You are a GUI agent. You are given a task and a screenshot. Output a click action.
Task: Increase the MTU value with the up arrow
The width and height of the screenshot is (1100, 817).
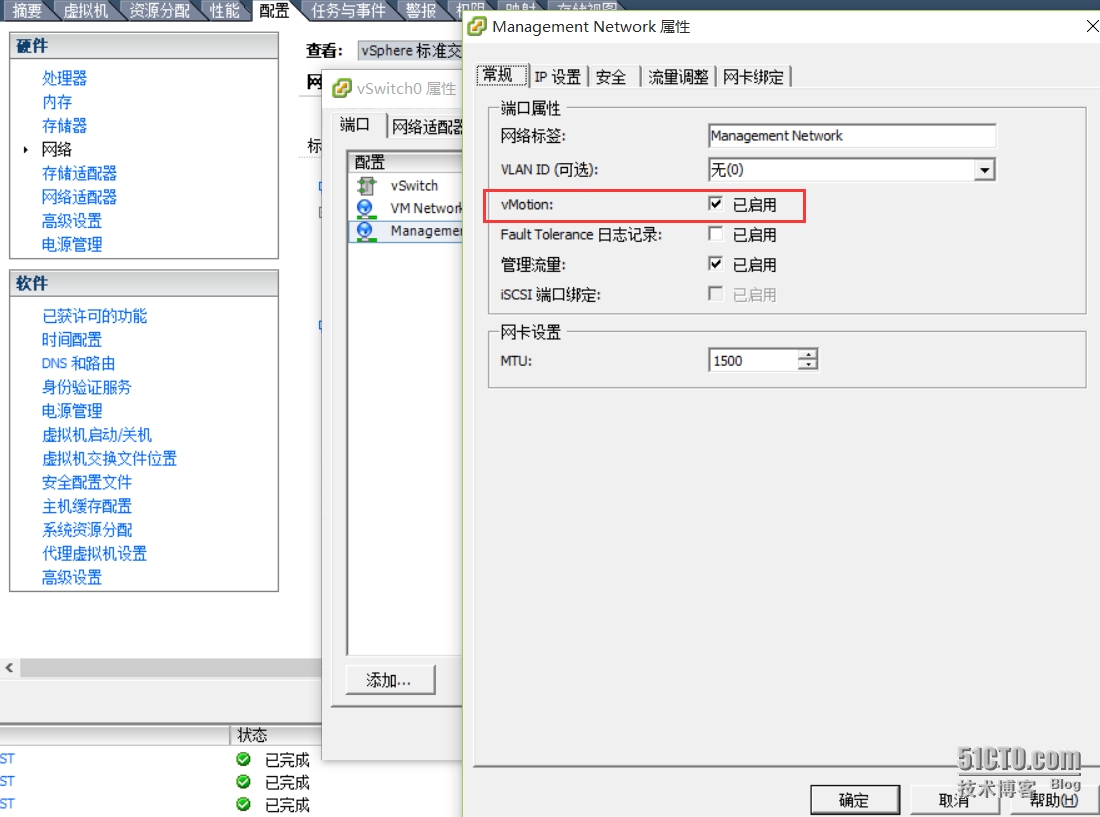(809, 355)
